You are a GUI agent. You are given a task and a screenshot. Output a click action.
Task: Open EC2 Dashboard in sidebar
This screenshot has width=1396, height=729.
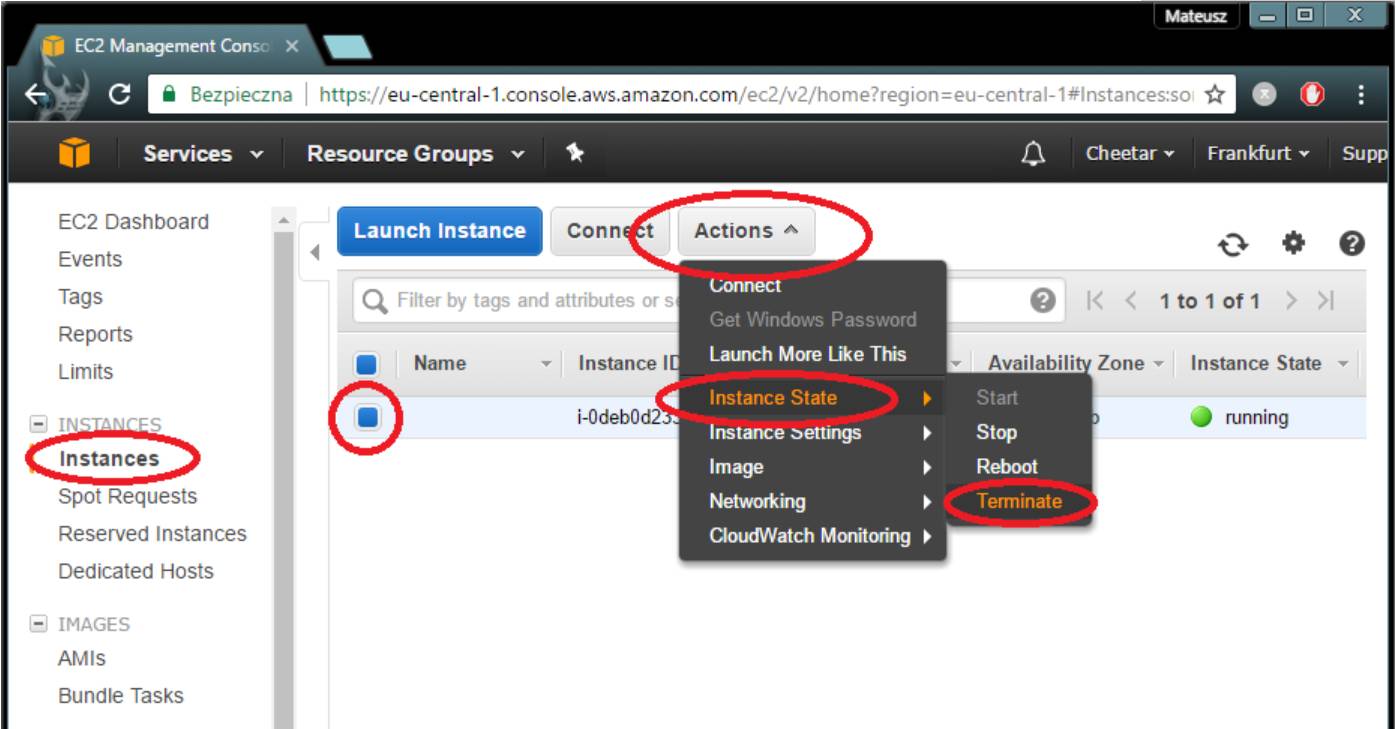pos(134,222)
